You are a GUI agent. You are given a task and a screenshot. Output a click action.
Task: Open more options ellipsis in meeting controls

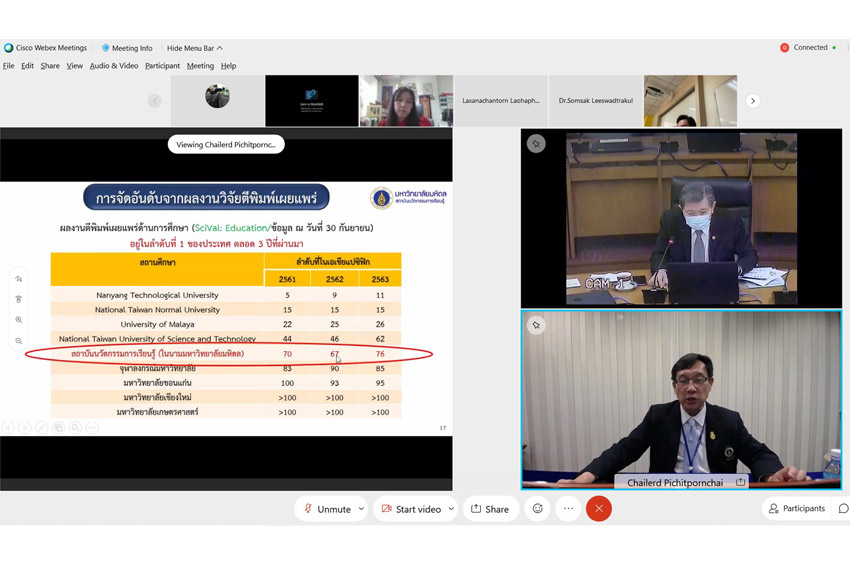pyautogui.click(x=568, y=508)
